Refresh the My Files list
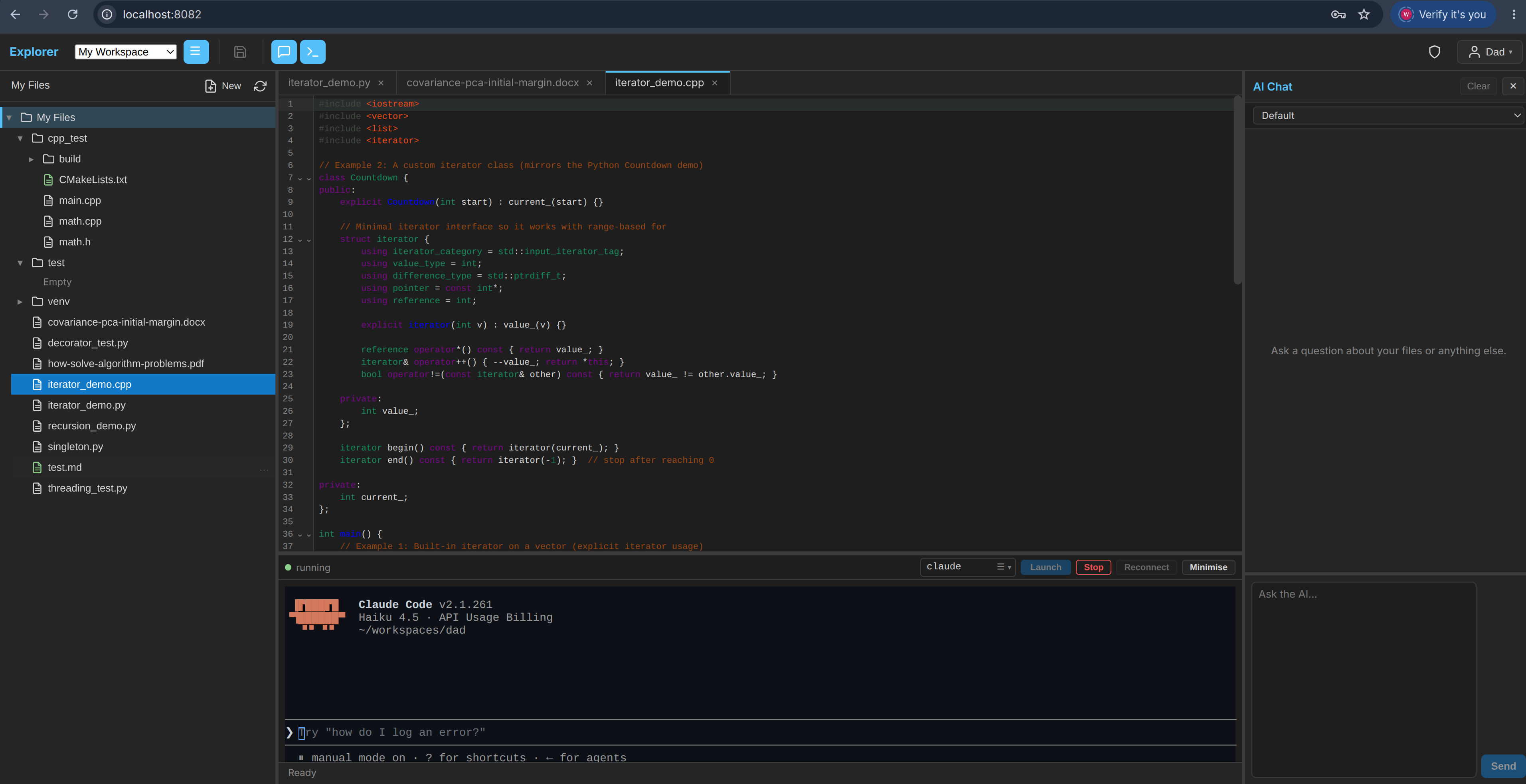This screenshot has width=1526, height=784. click(260, 86)
